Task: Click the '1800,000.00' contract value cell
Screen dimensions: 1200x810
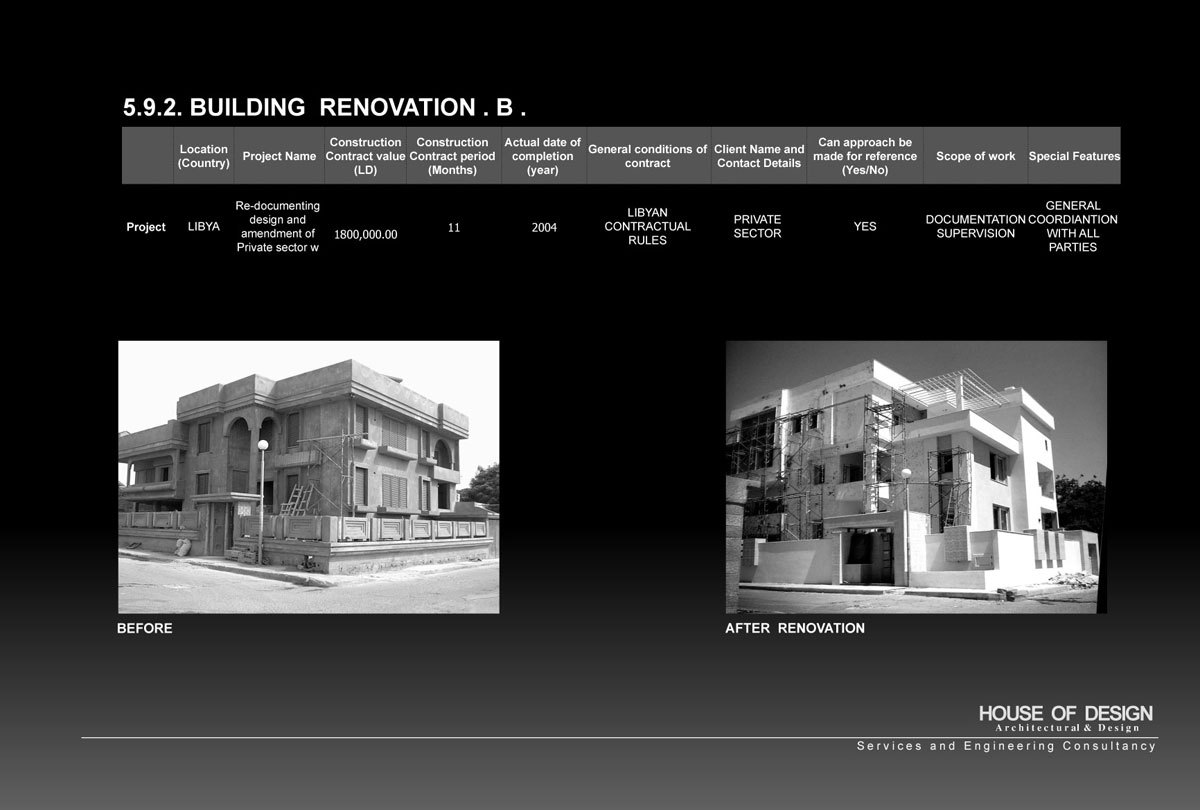Action: 365,234
